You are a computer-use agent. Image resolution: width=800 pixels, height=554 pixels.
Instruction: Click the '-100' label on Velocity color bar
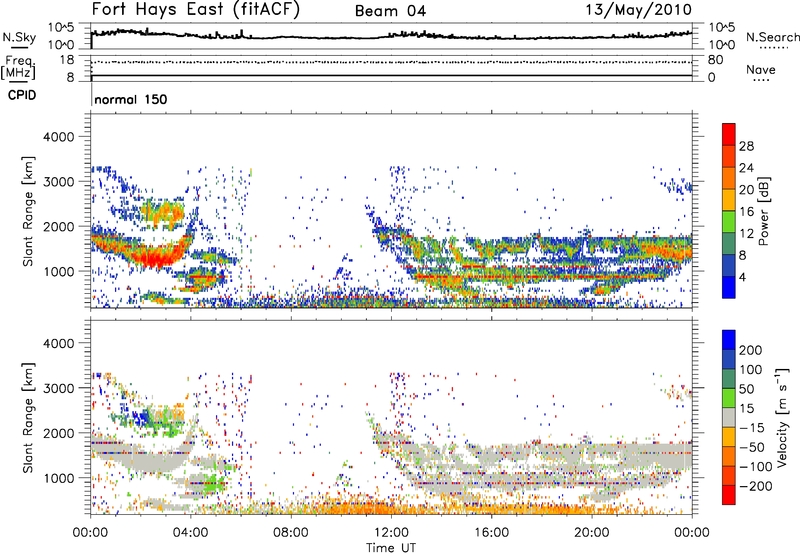(755, 467)
